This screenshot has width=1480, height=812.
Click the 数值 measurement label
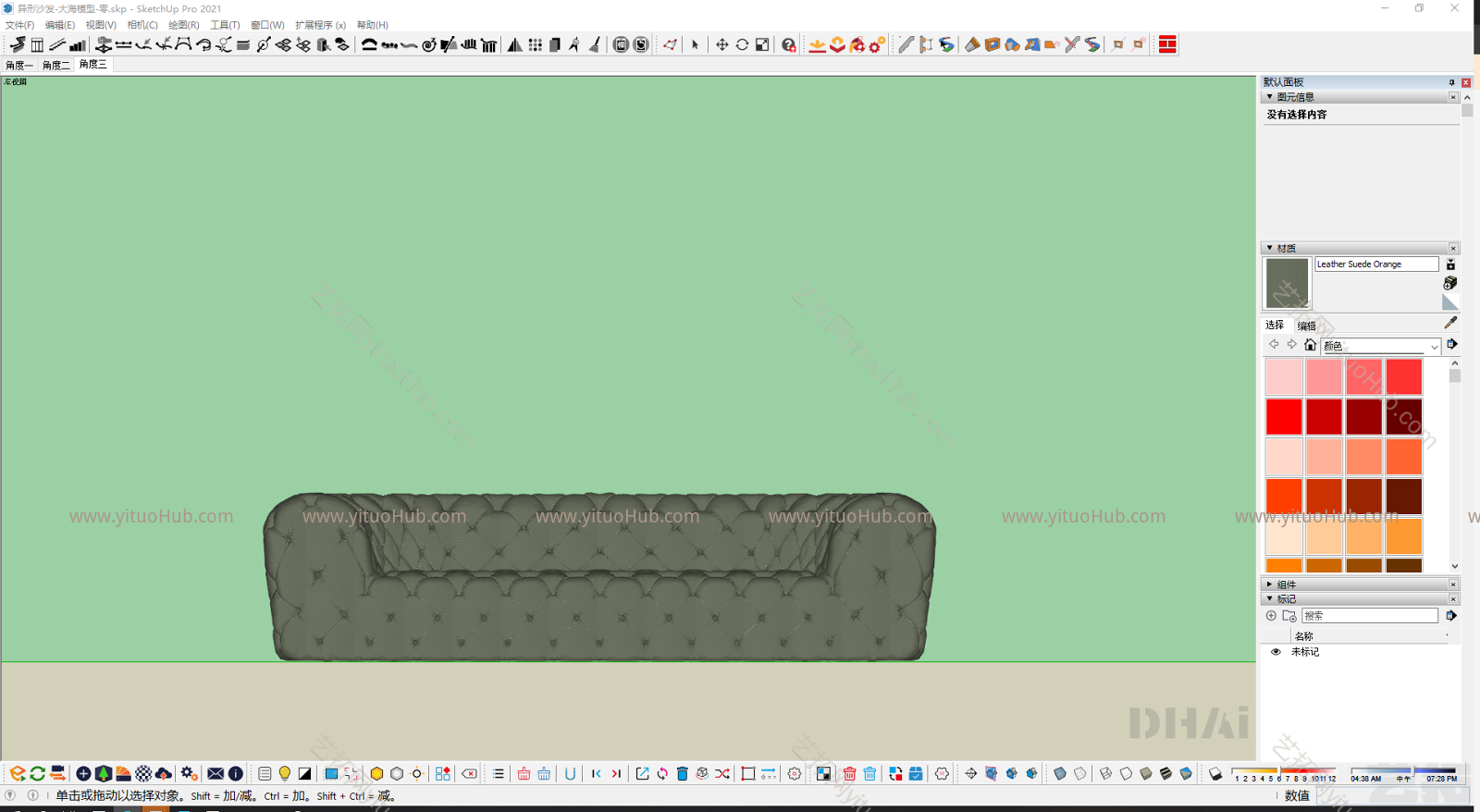click(x=1297, y=795)
